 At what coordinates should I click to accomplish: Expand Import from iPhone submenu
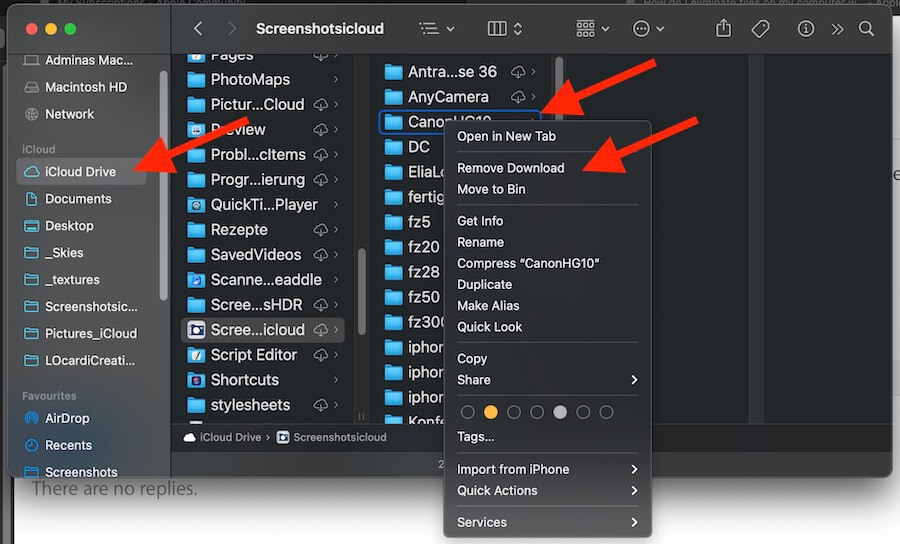[x=547, y=469]
